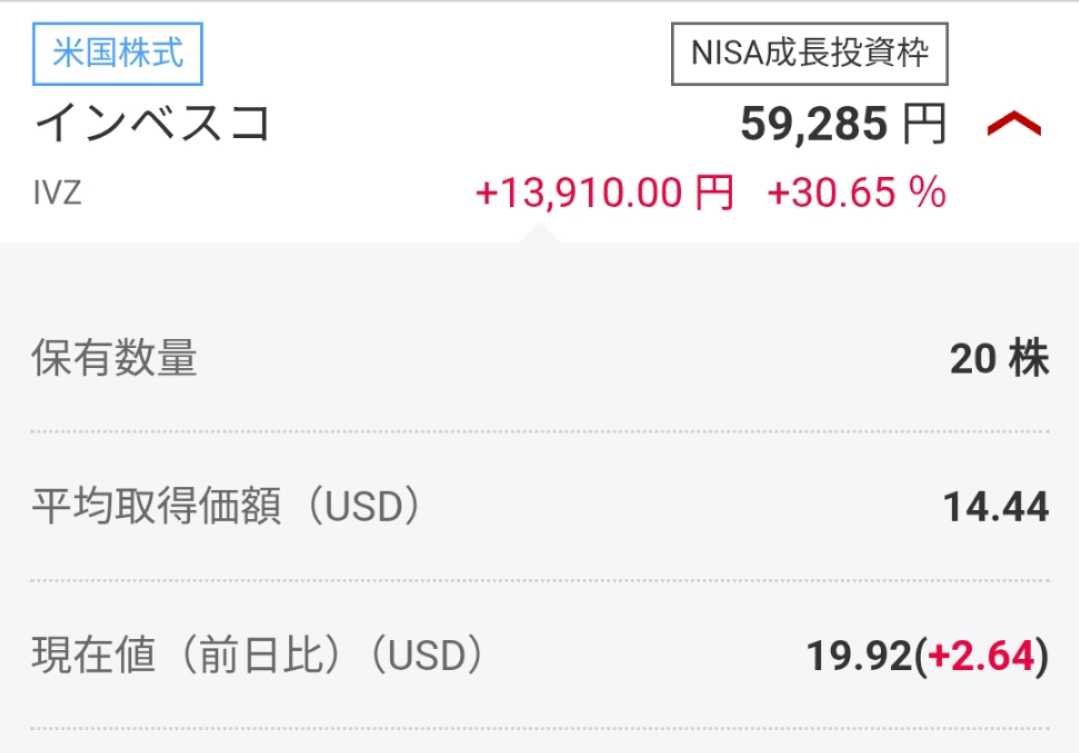Click the dotted divider below 保有数量 row
Viewport: 1079px width, 753px height.
(540, 431)
